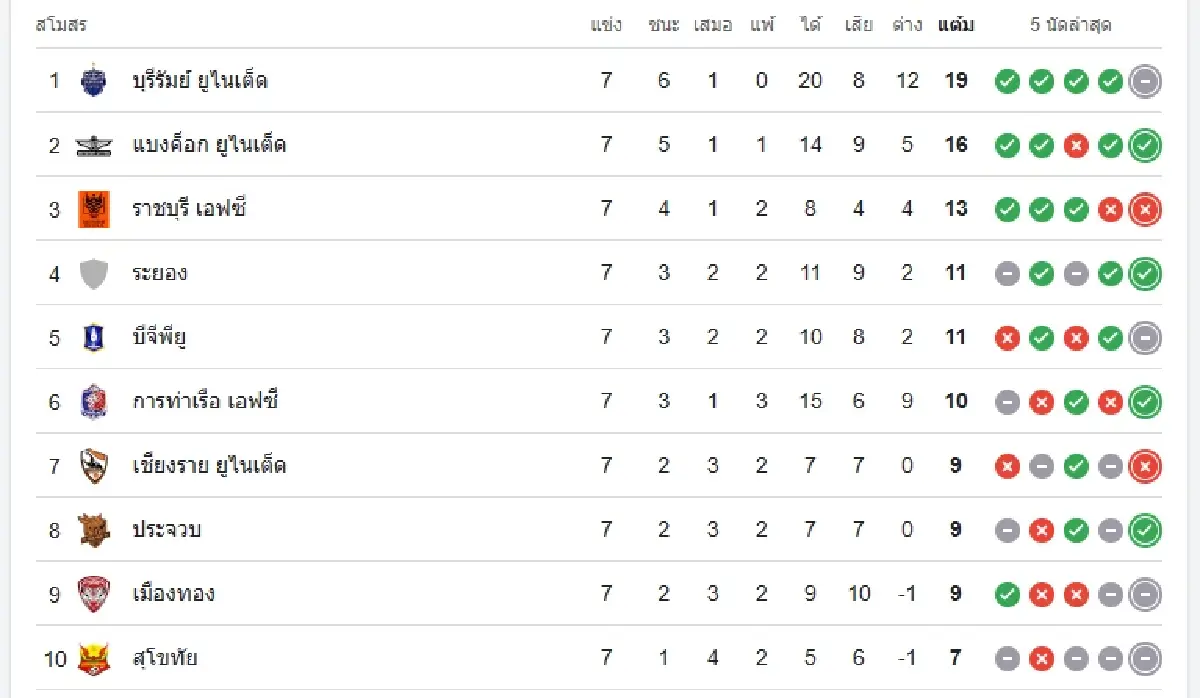Click the สโมสร club column header
This screenshot has height=698, width=1200.
tap(61, 25)
